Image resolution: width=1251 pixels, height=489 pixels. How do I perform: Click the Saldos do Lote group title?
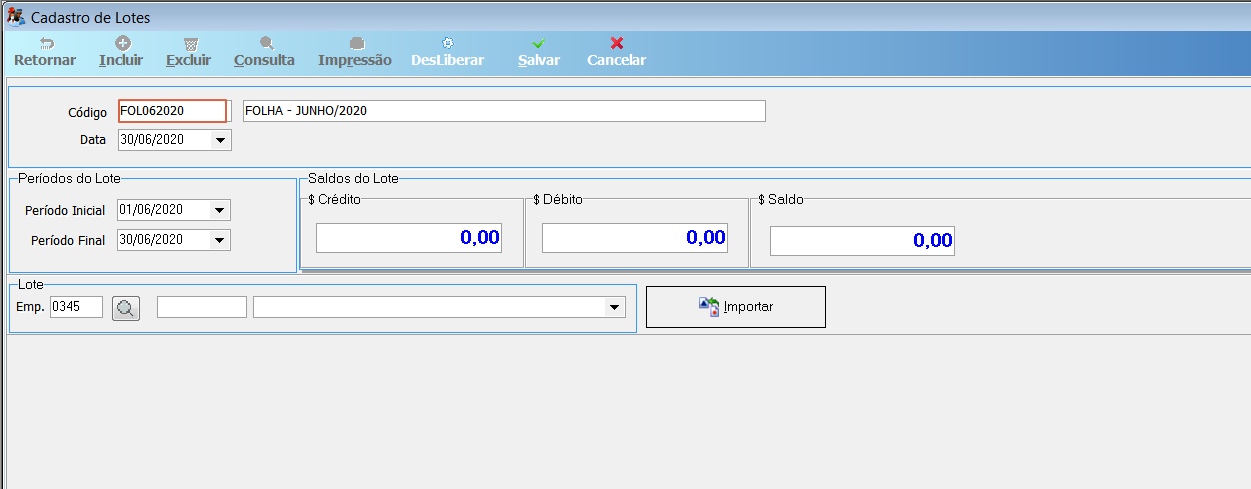point(354,179)
